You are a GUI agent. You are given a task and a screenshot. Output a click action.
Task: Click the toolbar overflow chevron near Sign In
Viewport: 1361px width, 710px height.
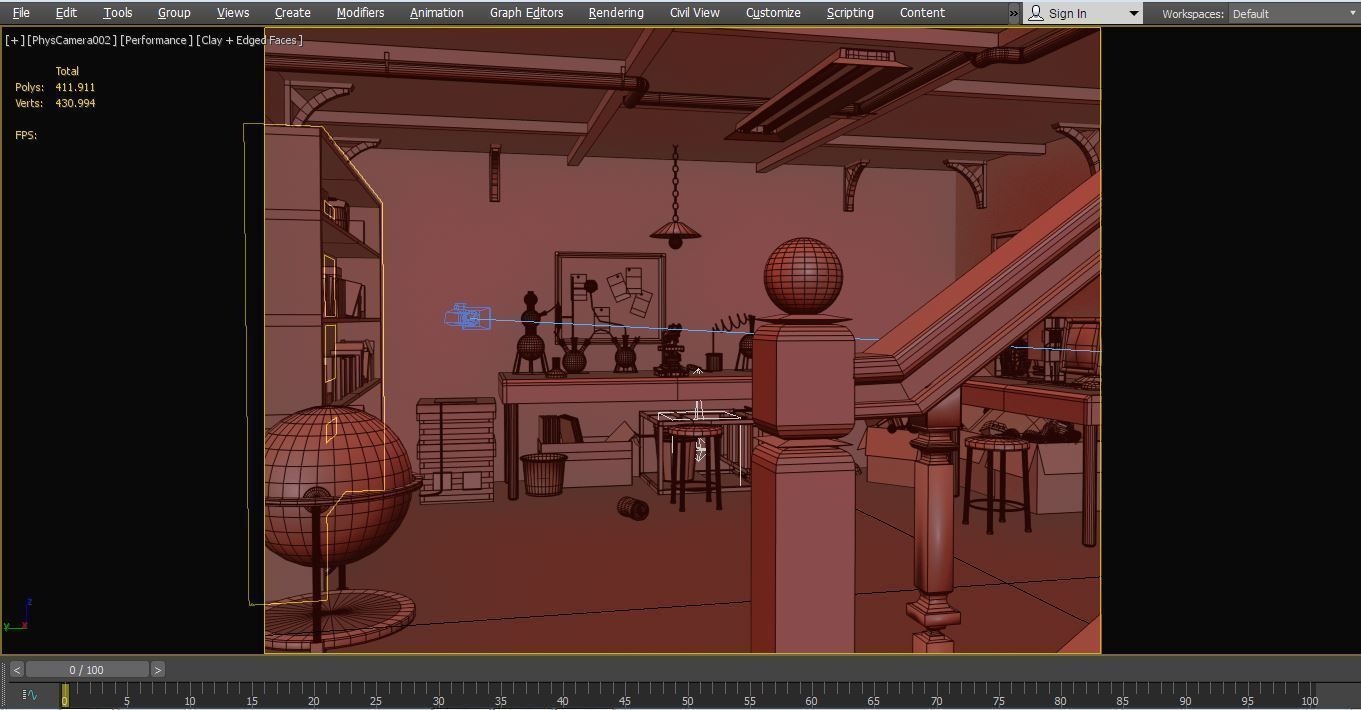[x=1013, y=13]
